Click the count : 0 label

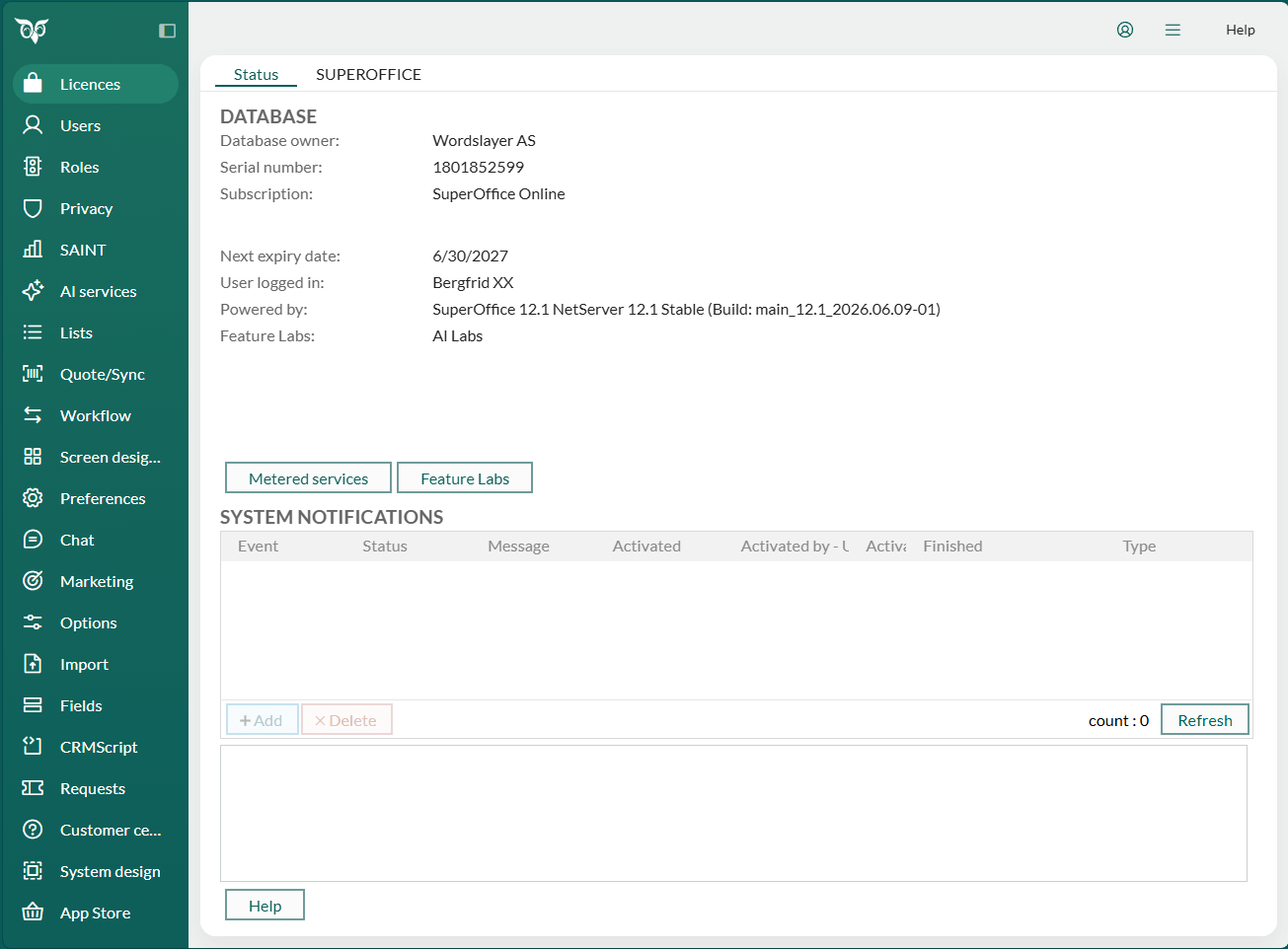pos(1118,721)
